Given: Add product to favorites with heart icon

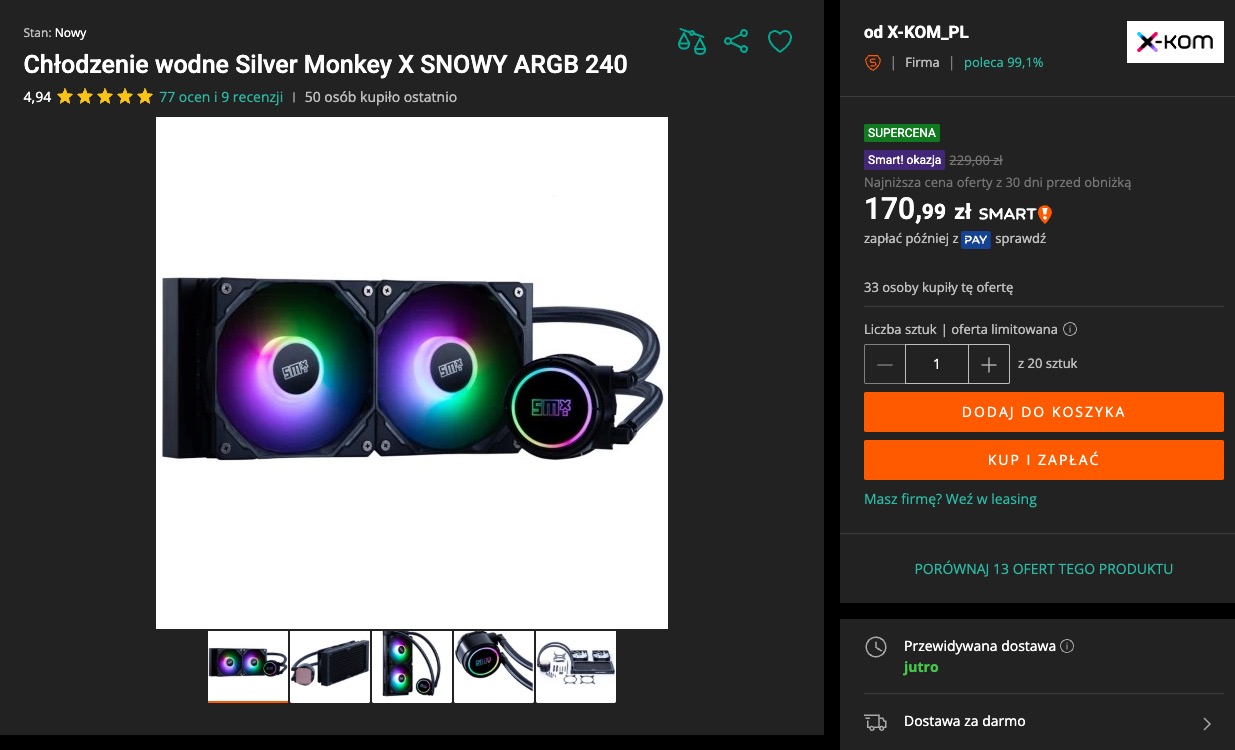Looking at the screenshot, I should (x=780, y=41).
